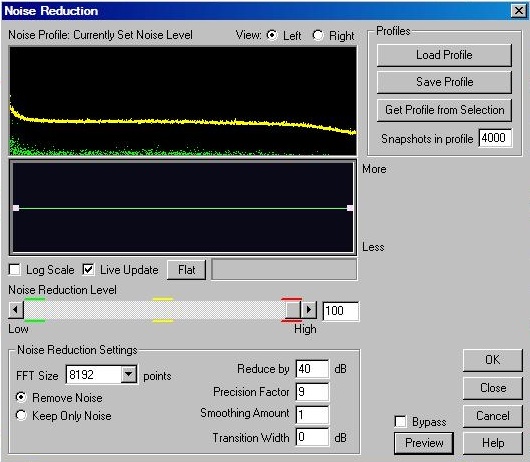Toggle the Live Update checkbox
The width and height of the screenshot is (530, 462).
(88, 270)
